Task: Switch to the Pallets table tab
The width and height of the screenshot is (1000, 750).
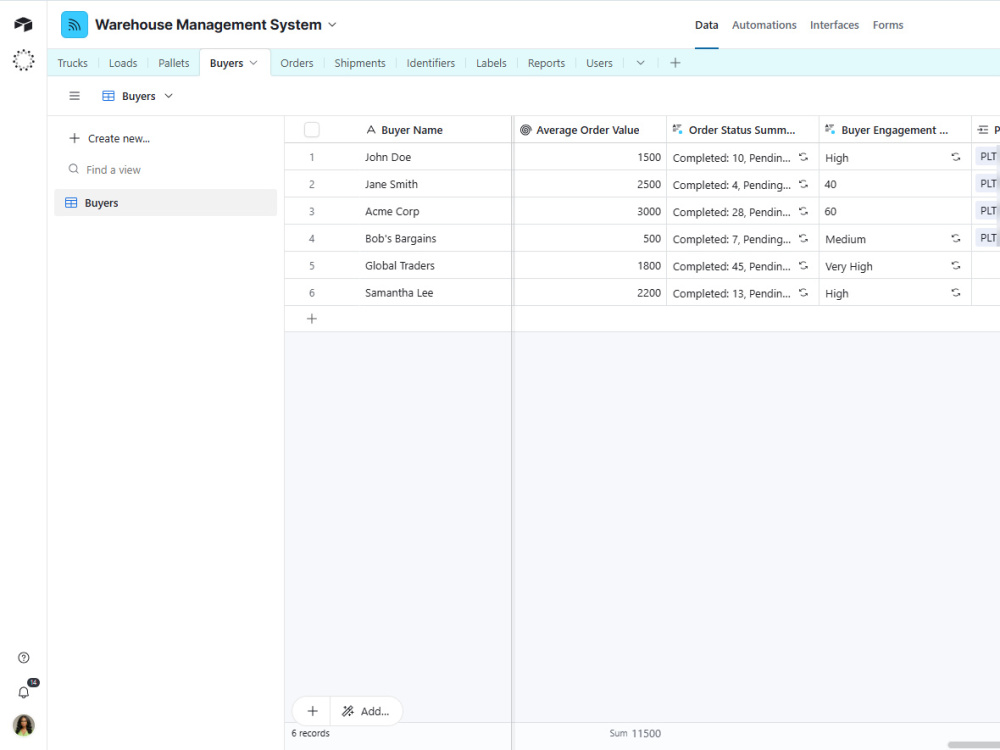Action: (x=173, y=62)
